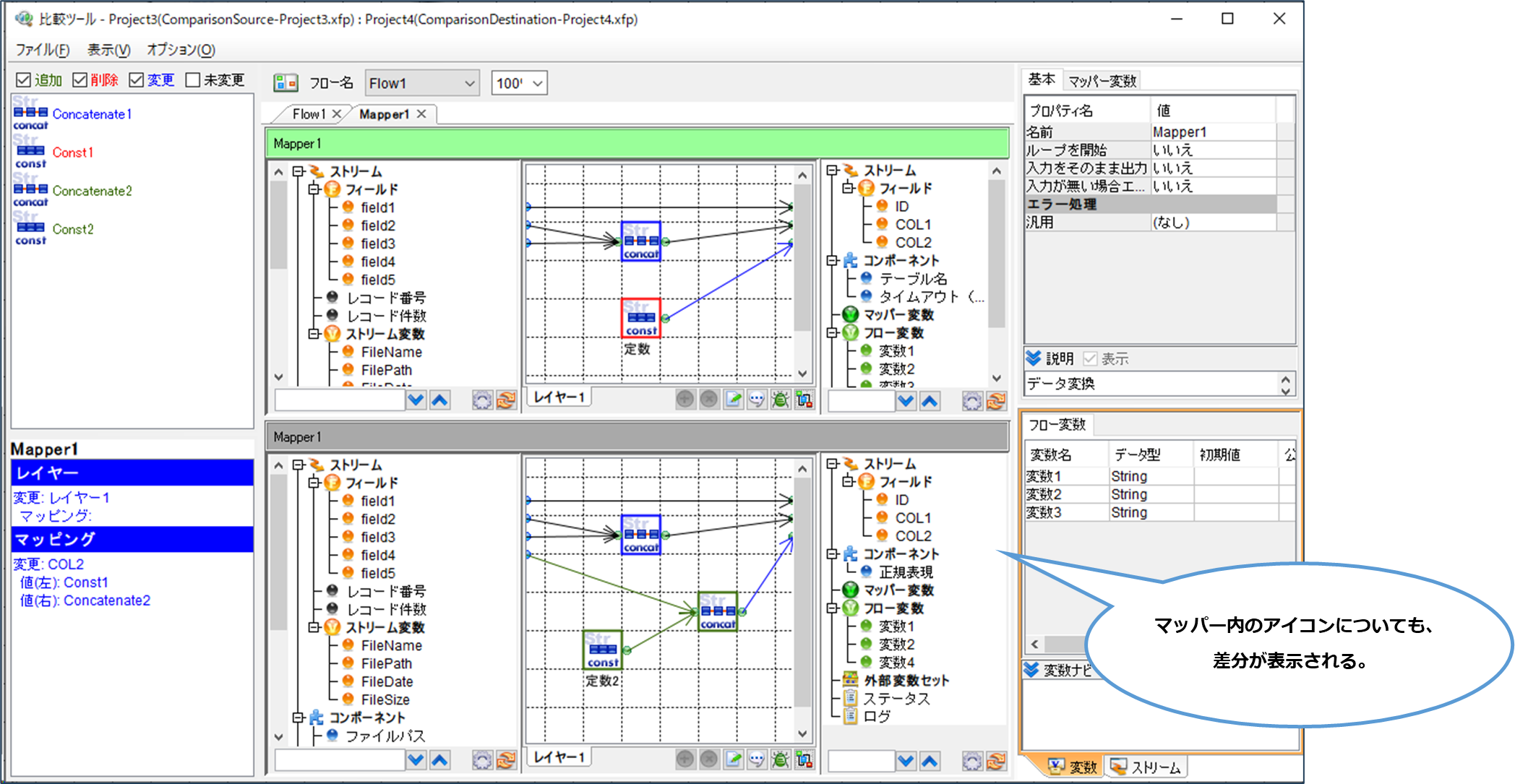The image size is (1515, 784).
Task: Select the Concatenate1 icon in the diff list
Action: [30, 114]
